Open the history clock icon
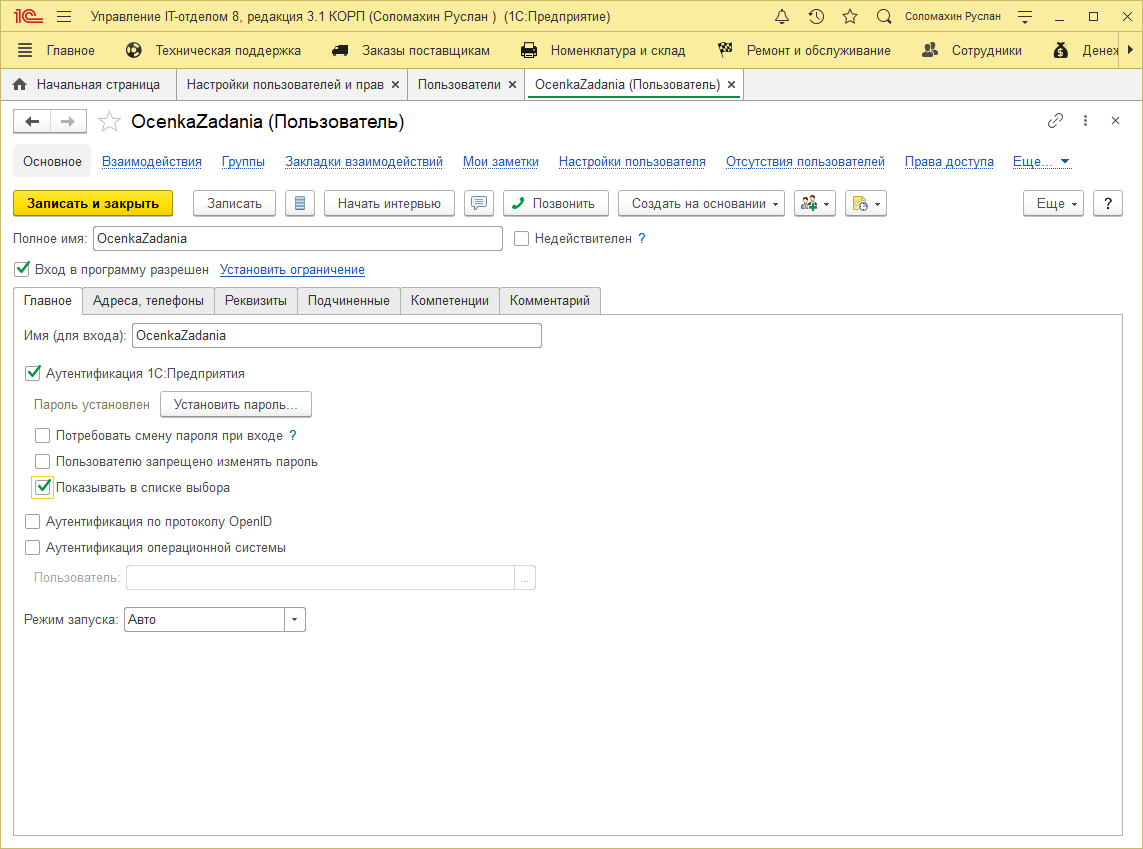This screenshot has height=849, width=1143. (x=816, y=17)
